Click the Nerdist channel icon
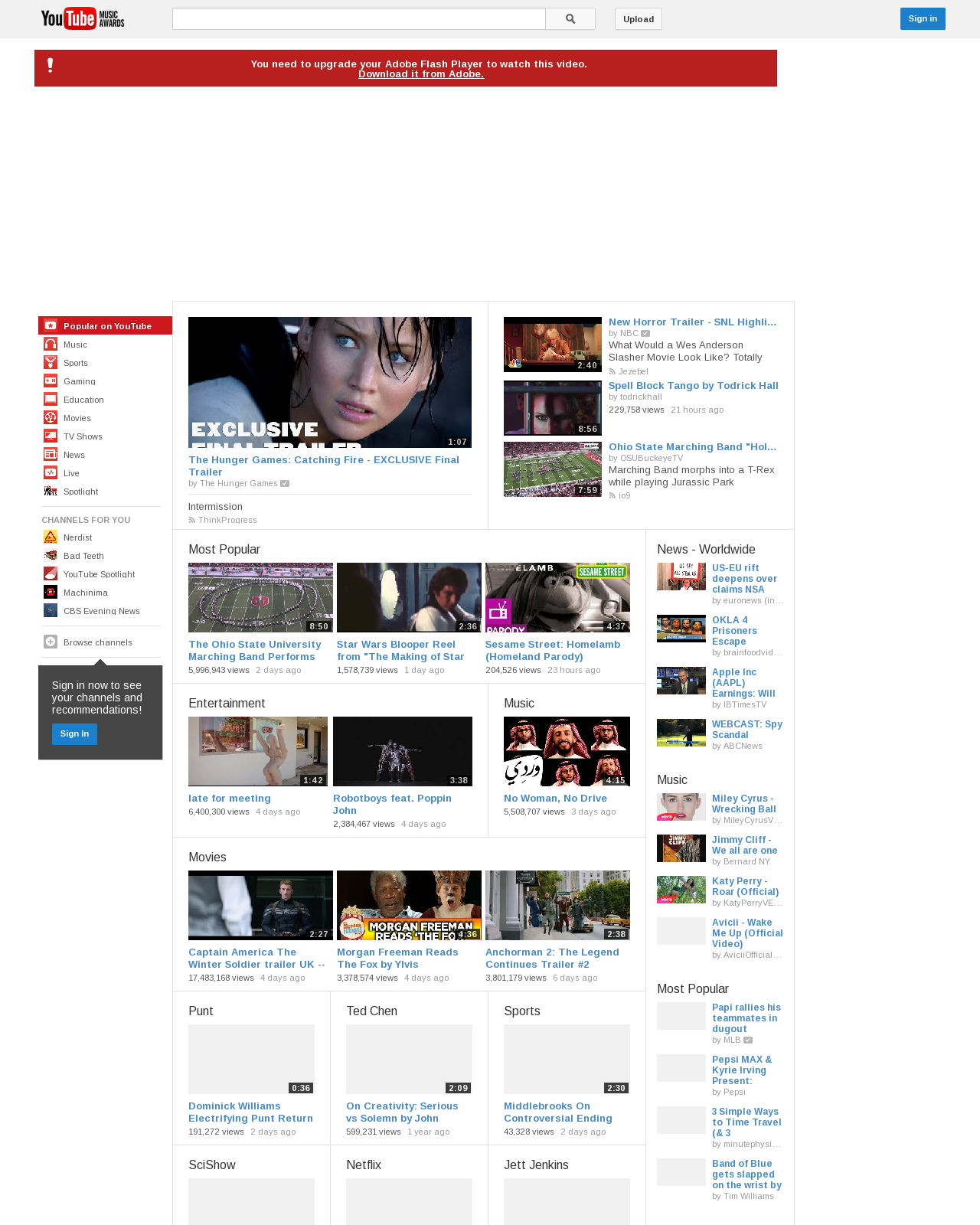Image resolution: width=980 pixels, height=1225 pixels. coord(51,537)
